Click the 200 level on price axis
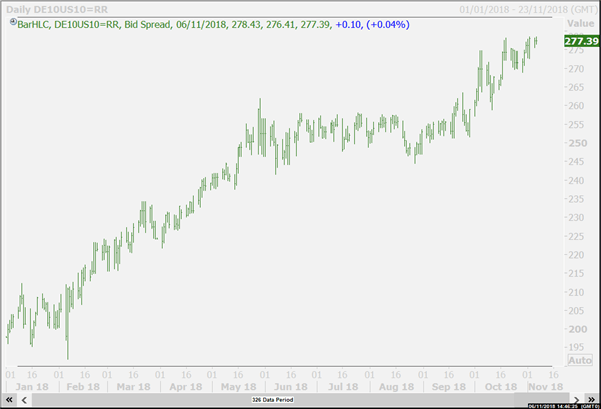The image size is (601, 409). coord(578,329)
